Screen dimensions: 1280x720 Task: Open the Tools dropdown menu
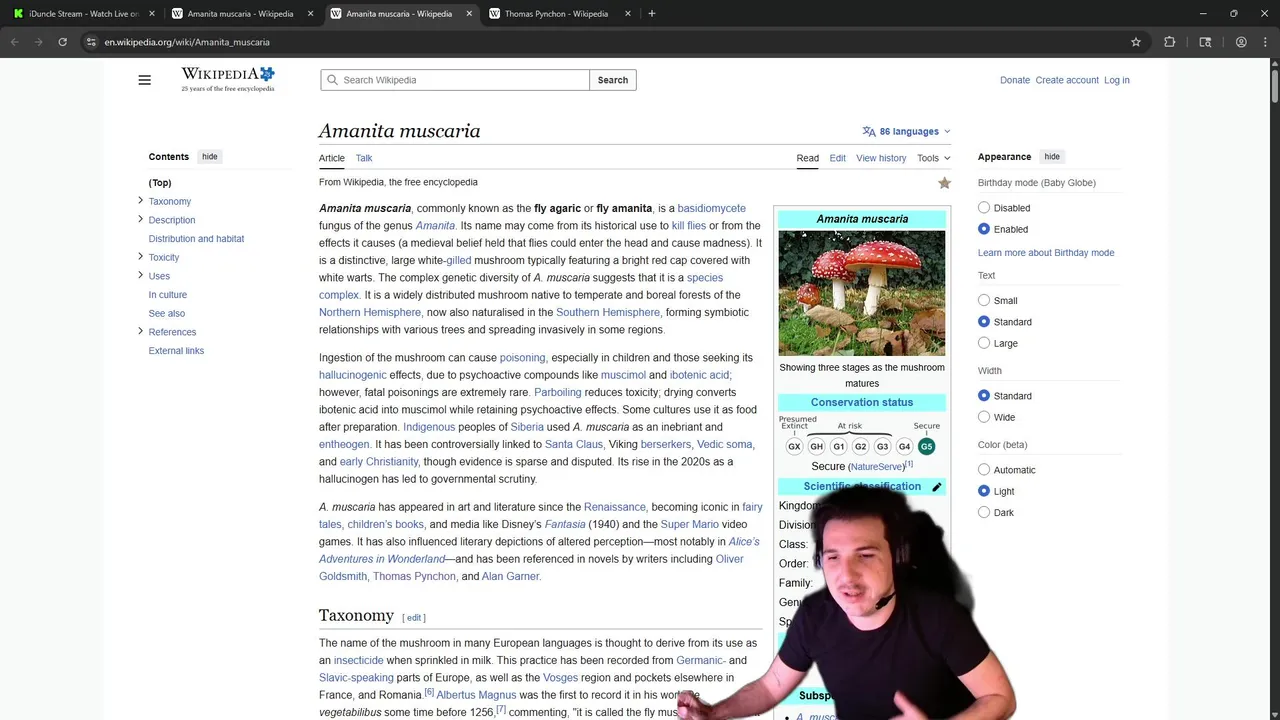point(933,158)
